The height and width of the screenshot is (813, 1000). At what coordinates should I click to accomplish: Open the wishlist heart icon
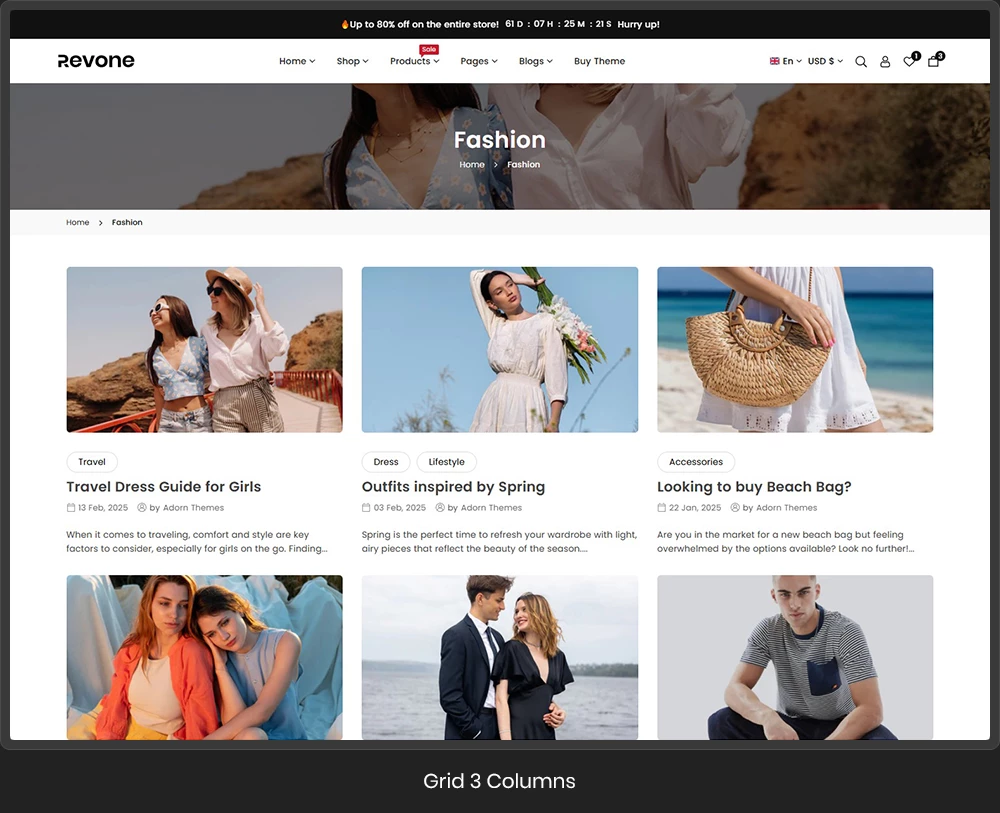pos(909,61)
